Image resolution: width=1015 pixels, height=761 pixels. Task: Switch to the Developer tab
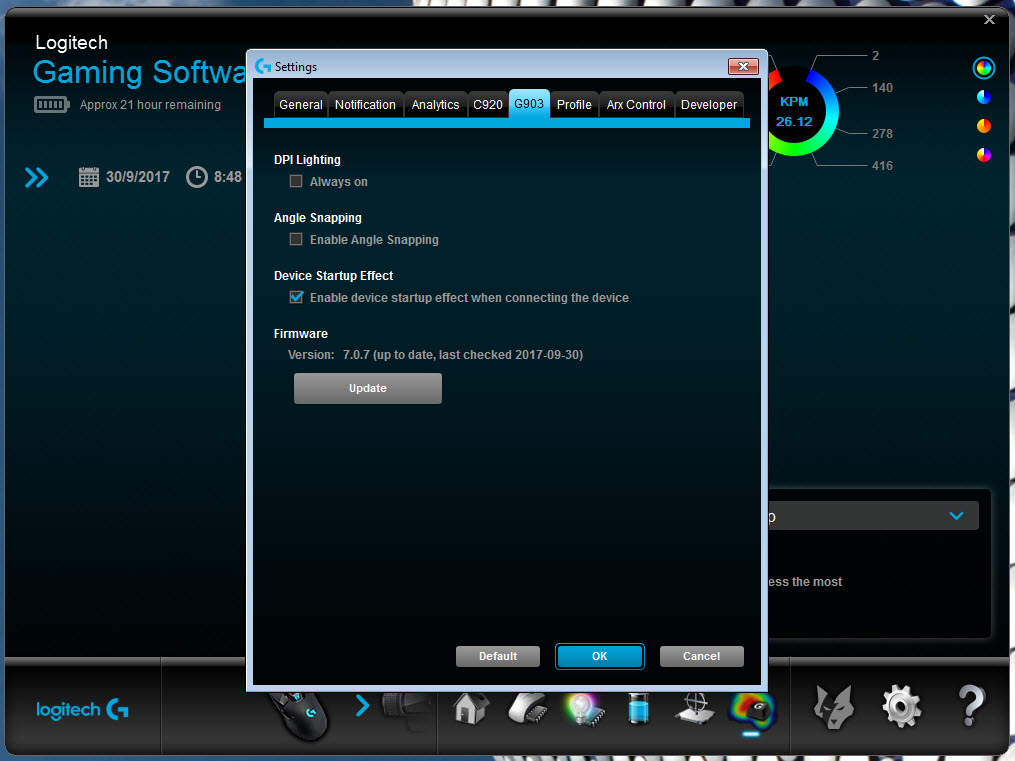[x=709, y=105]
